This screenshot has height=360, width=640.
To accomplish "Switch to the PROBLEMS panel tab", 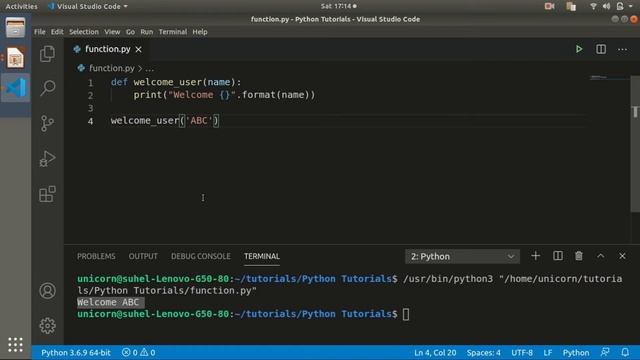I will pos(96,256).
